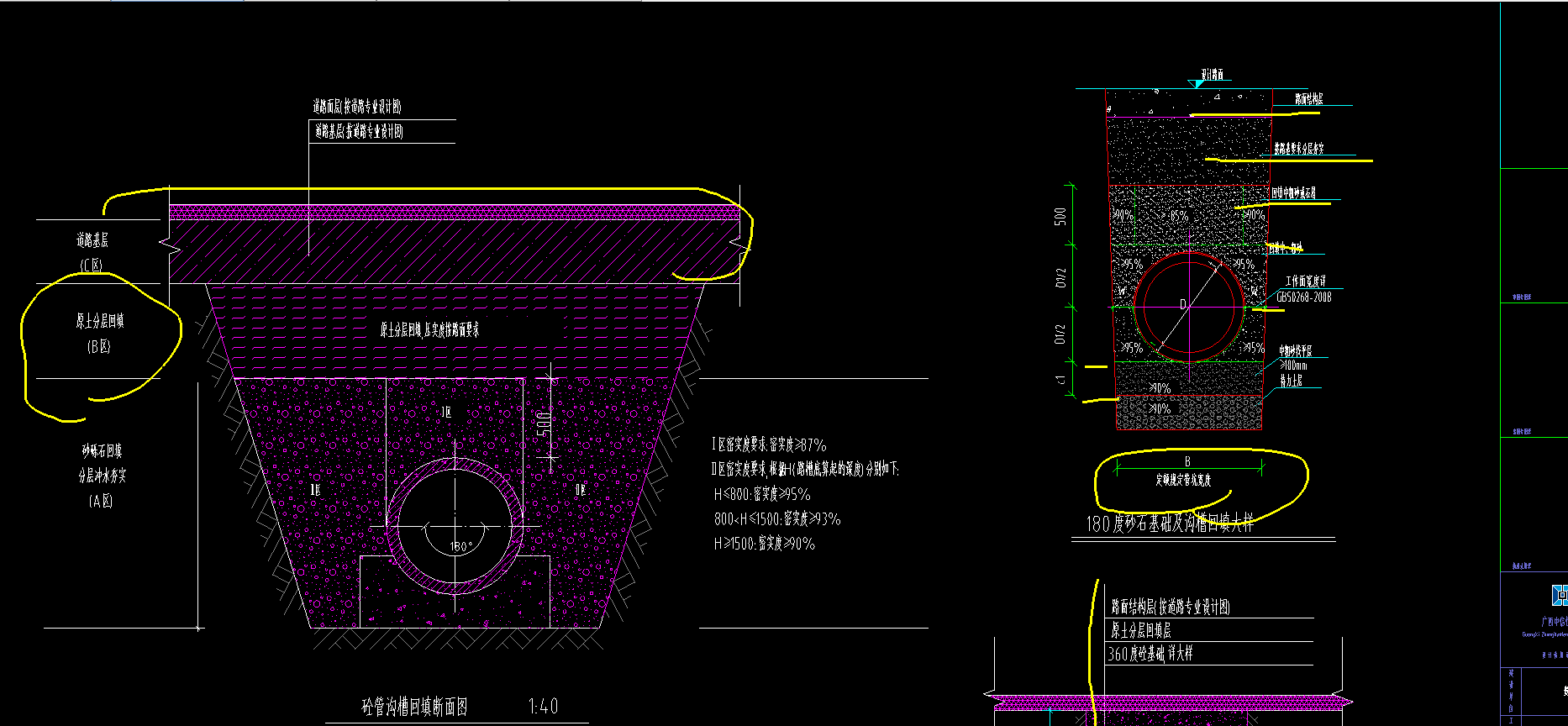
Task: Click the '分层冲水夯实' label
Action: 103,476
